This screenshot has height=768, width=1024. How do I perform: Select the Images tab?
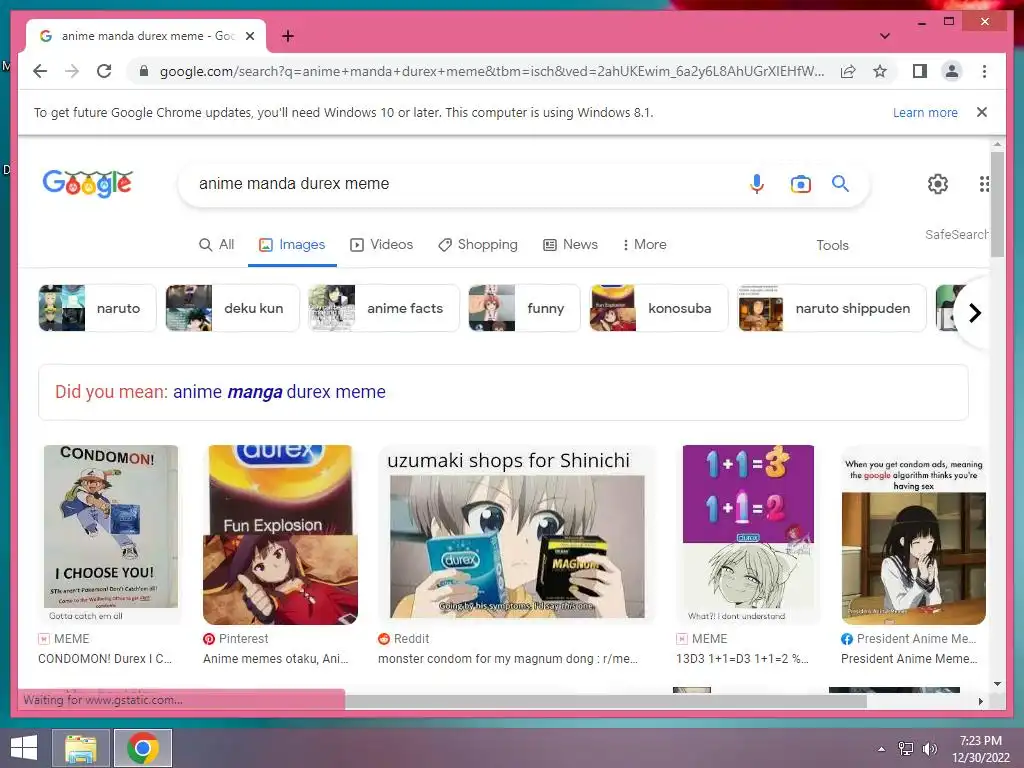coord(292,244)
